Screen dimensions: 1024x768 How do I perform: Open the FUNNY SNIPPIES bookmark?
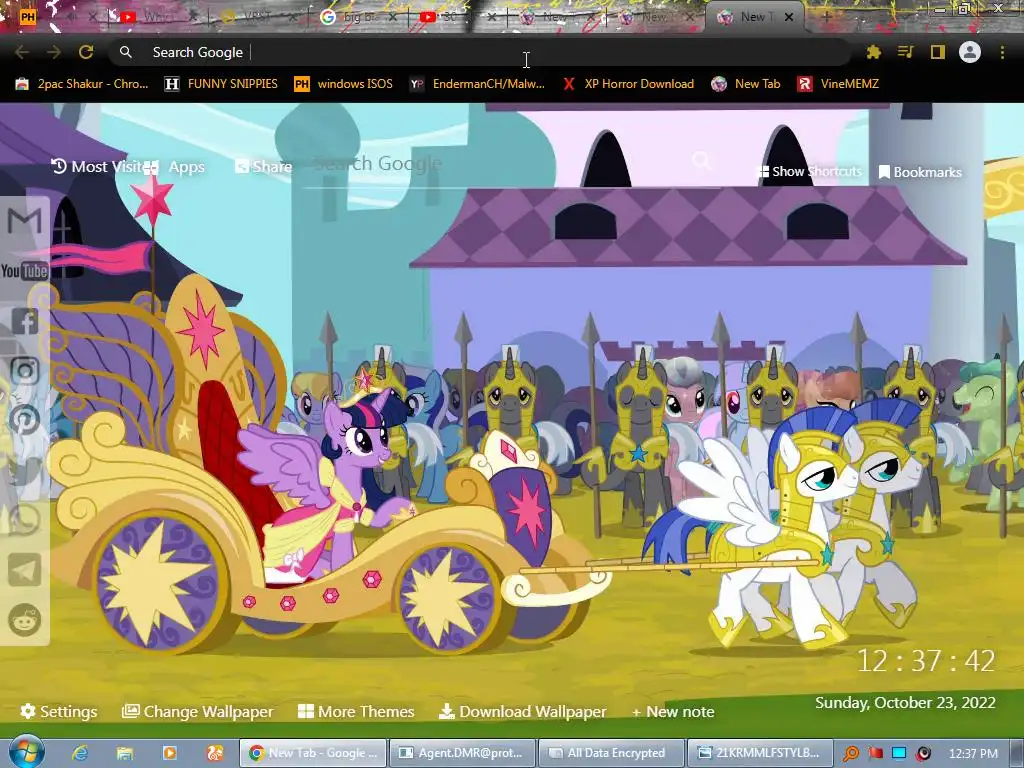pyautogui.click(x=221, y=84)
